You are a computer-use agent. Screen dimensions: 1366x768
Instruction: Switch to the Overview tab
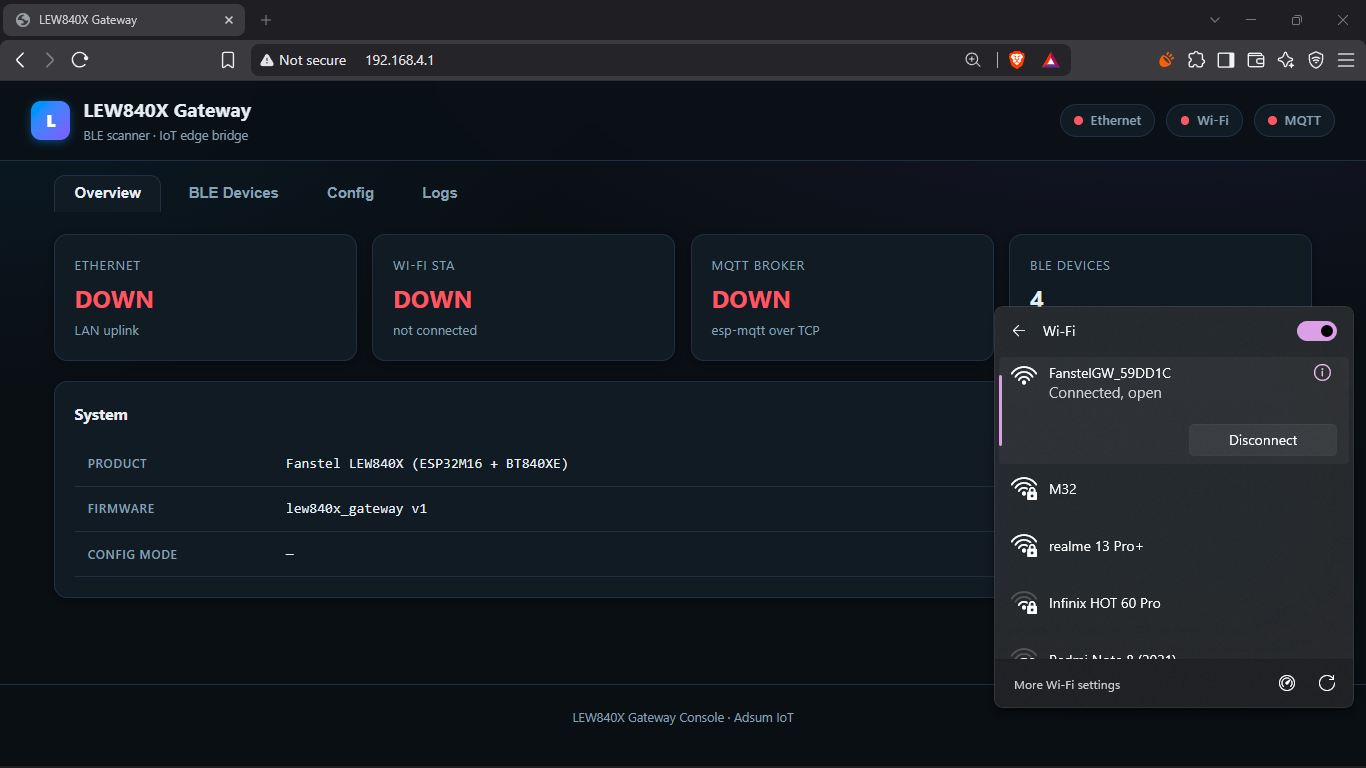[107, 193]
